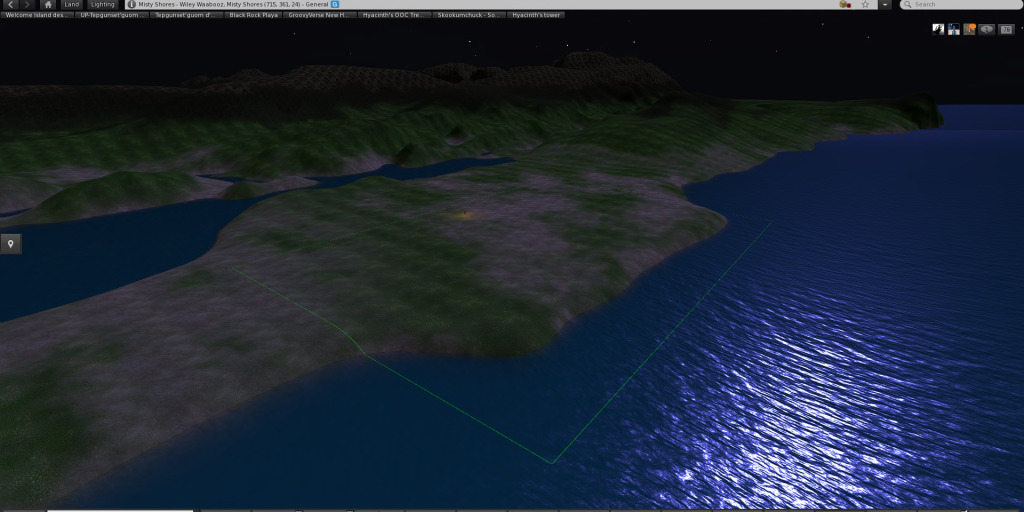This screenshot has height=512, width=1024.
Task: Select the 'Black Rock Playa' favorite landmark
Action: coord(253,16)
